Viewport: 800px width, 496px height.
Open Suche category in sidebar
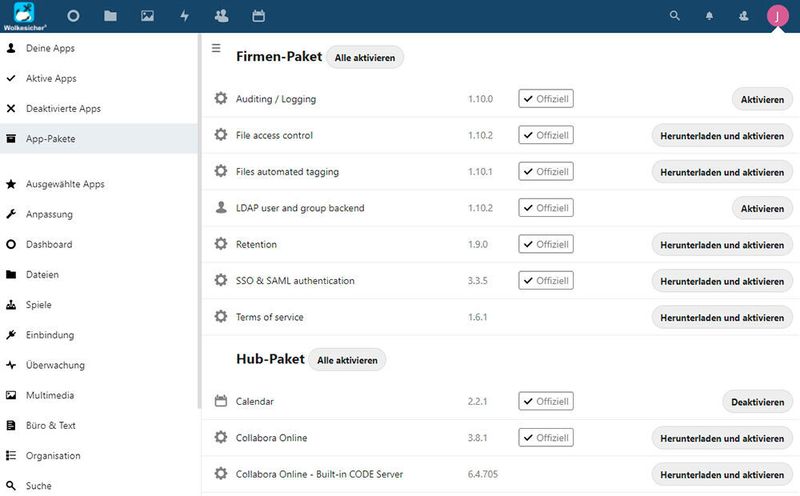point(99,485)
